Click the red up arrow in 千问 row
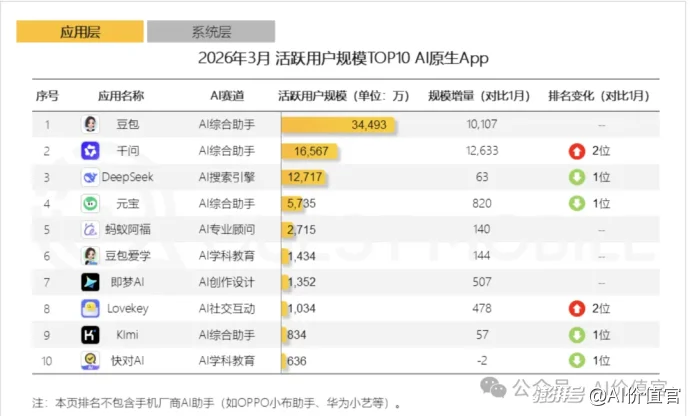 (577, 151)
